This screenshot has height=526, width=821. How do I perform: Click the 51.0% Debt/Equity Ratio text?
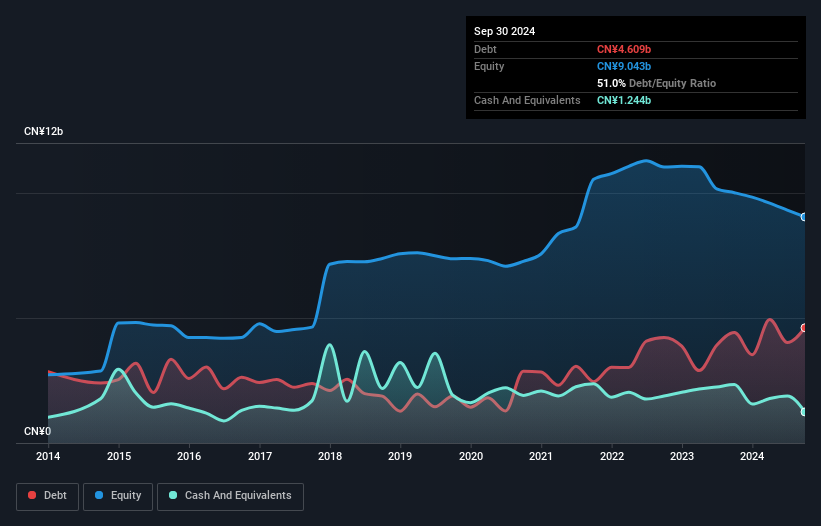pos(656,83)
